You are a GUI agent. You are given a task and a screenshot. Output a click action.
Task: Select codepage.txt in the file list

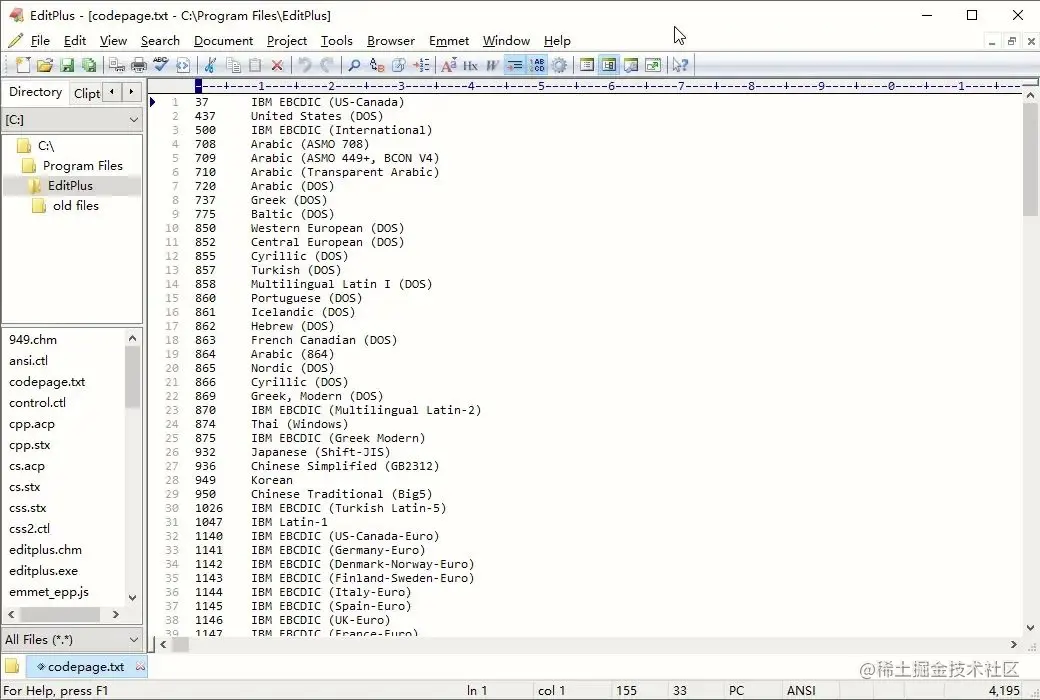pyautogui.click(x=47, y=382)
